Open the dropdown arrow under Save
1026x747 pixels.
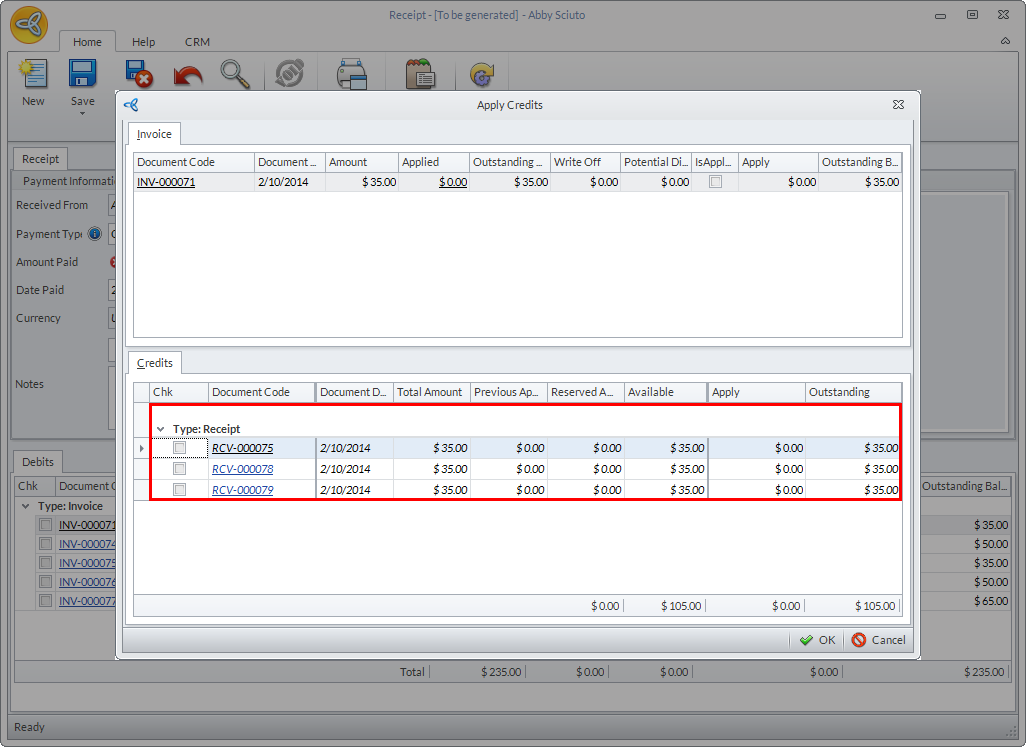click(82, 113)
